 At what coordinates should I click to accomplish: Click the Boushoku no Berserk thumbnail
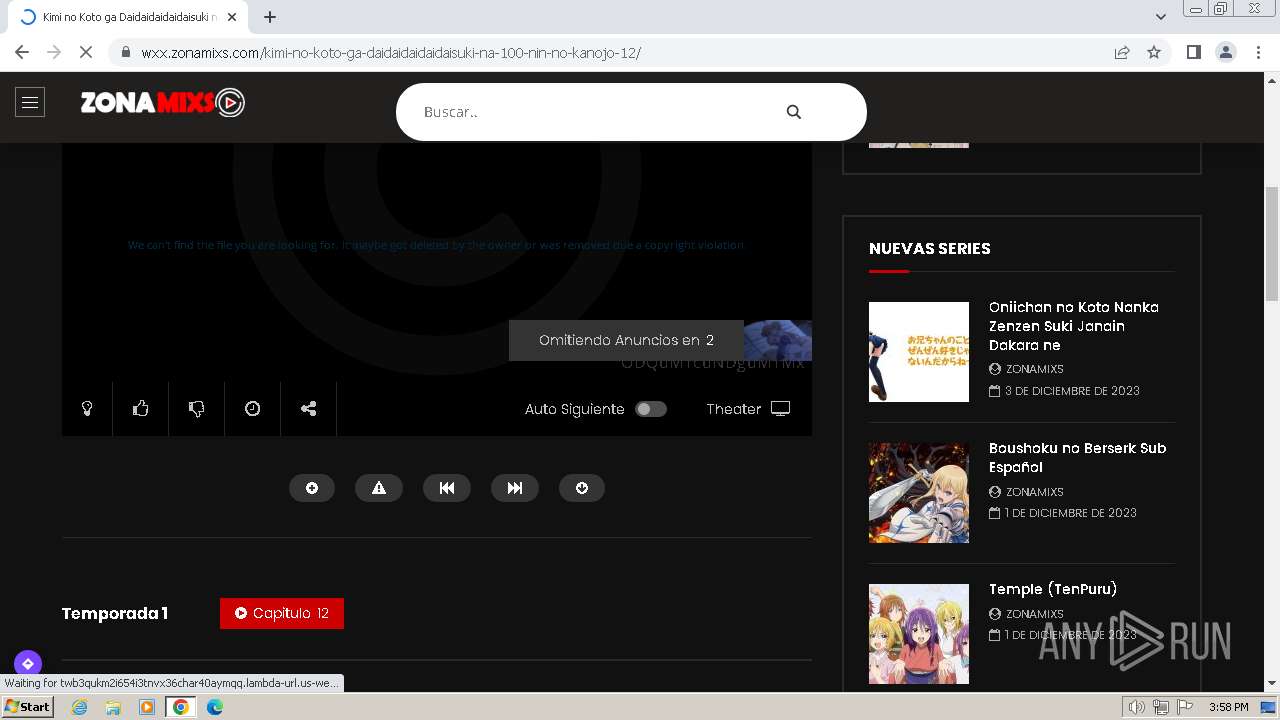coord(919,493)
